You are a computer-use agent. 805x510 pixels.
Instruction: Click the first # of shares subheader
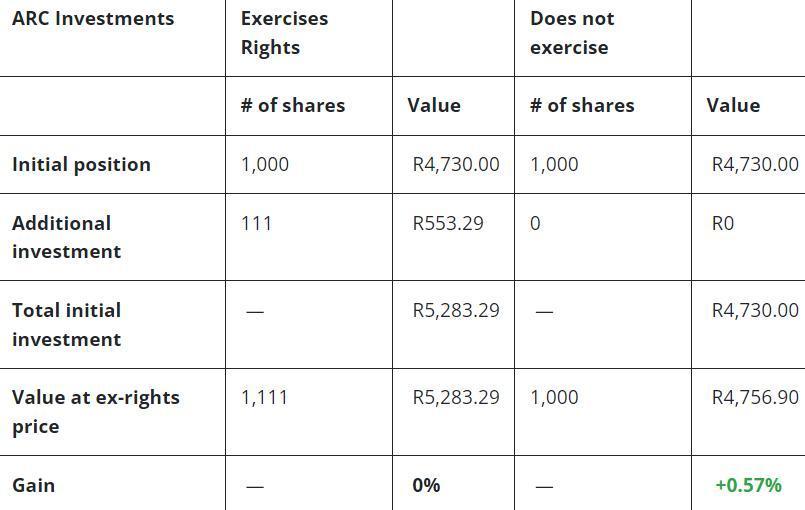coord(293,106)
